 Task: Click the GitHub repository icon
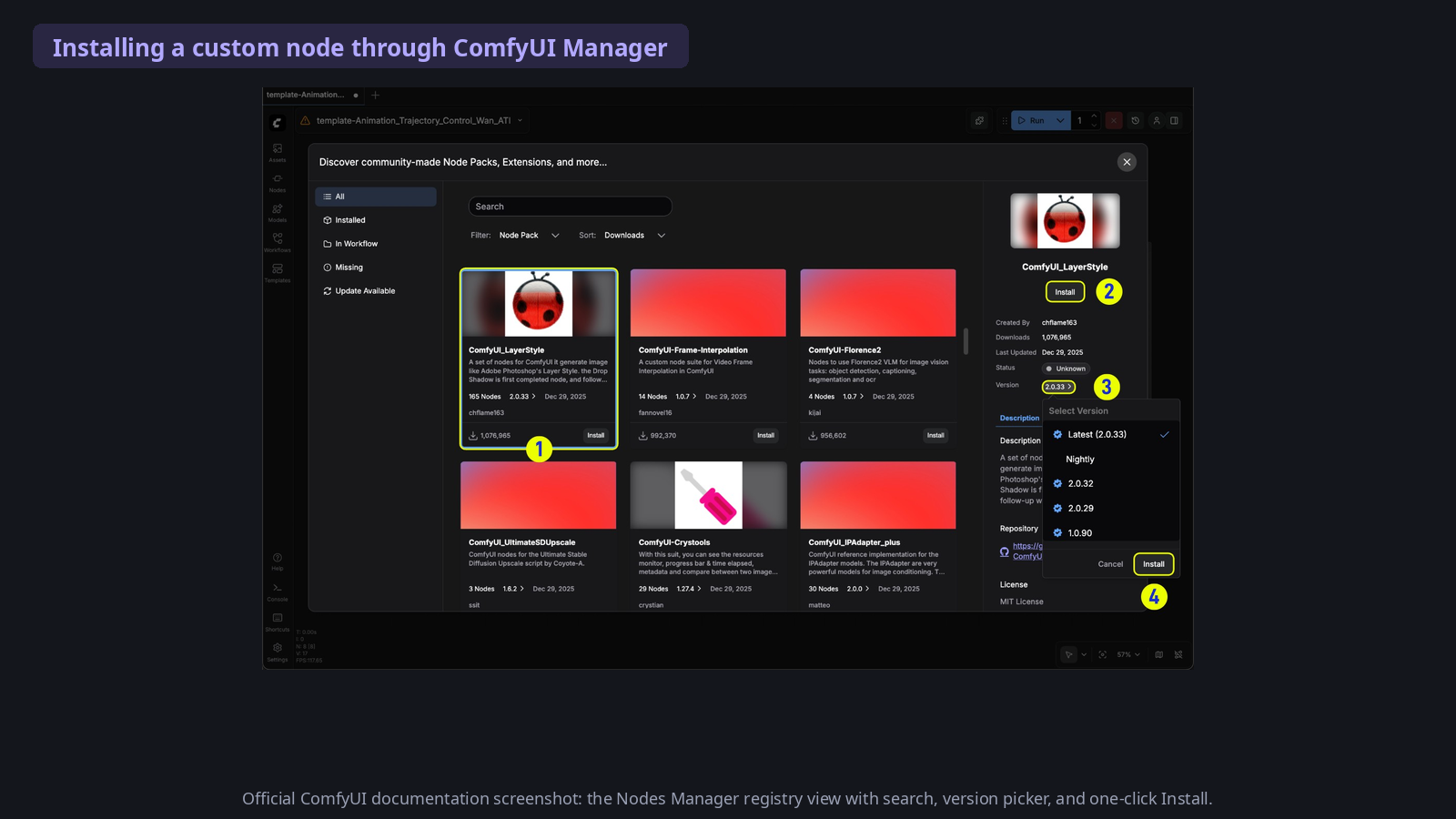tap(1005, 551)
